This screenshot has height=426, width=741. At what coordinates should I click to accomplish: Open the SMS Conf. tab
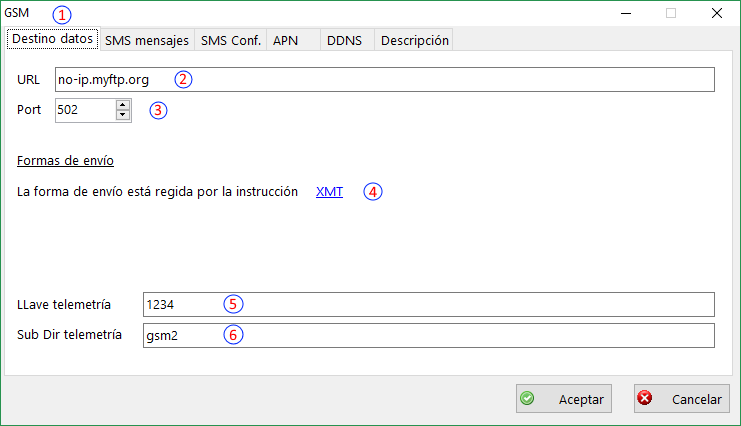click(230, 40)
